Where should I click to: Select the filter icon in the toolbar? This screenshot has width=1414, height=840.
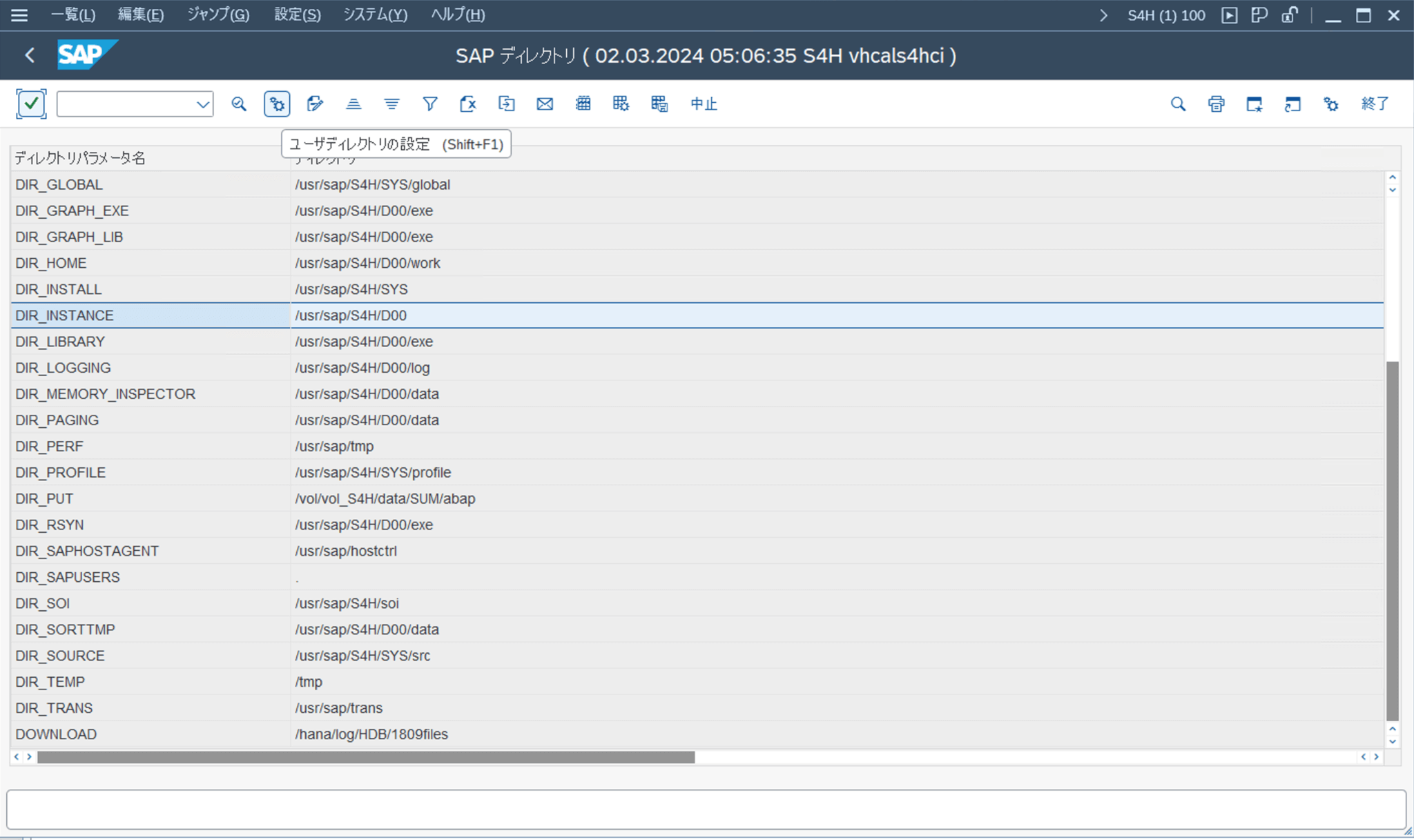(x=429, y=104)
